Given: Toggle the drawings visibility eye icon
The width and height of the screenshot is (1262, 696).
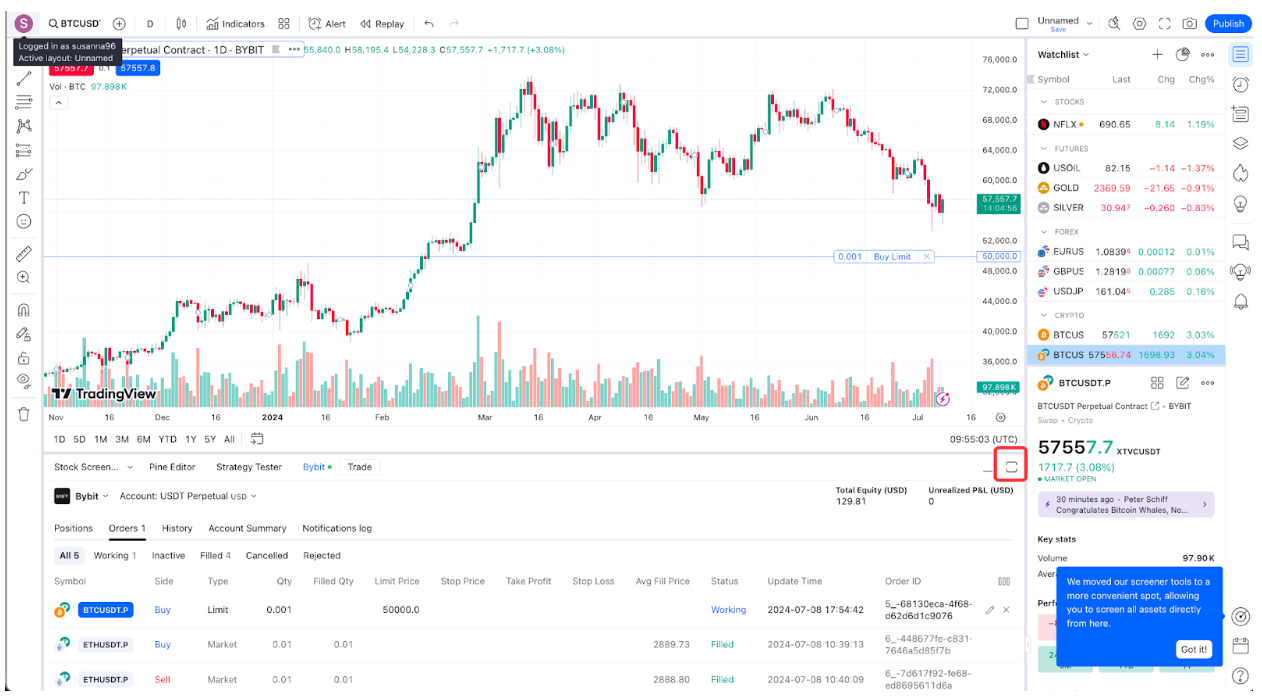Looking at the screenshot, I should click(24, 380).
